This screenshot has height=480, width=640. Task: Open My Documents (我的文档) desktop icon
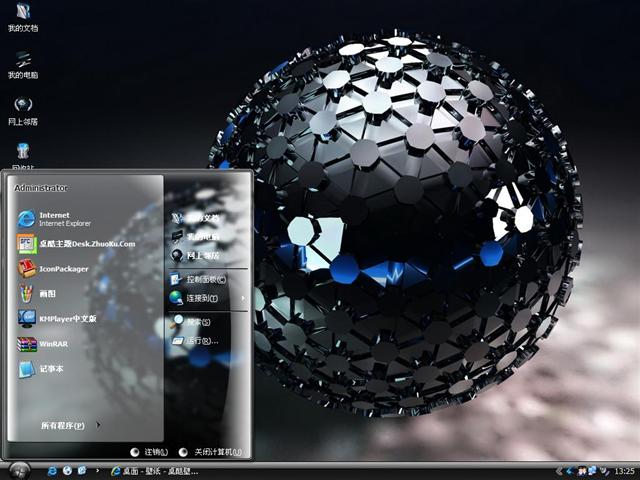click(23, 17)
